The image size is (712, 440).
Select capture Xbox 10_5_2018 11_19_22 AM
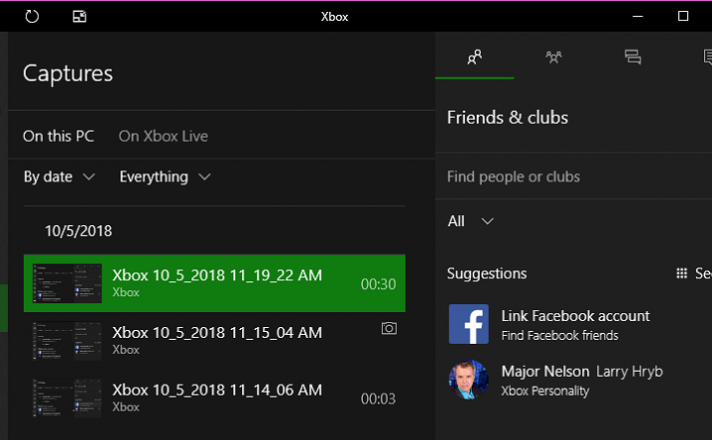[214, 283]
